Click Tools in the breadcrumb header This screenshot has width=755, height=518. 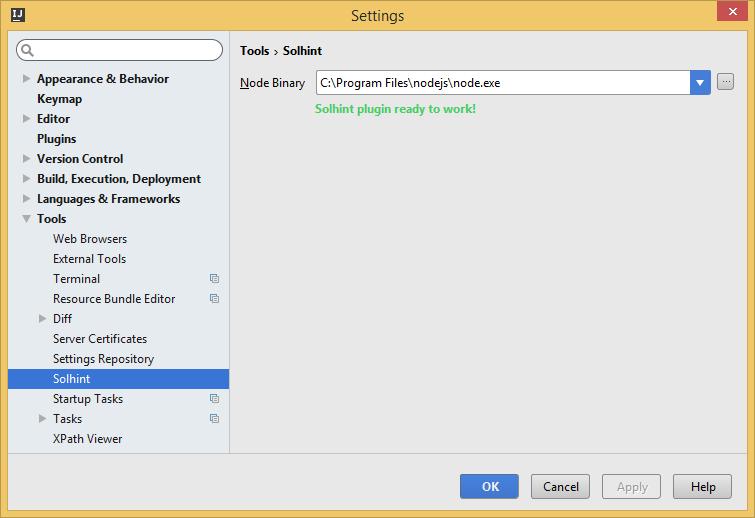coord(255,51)
